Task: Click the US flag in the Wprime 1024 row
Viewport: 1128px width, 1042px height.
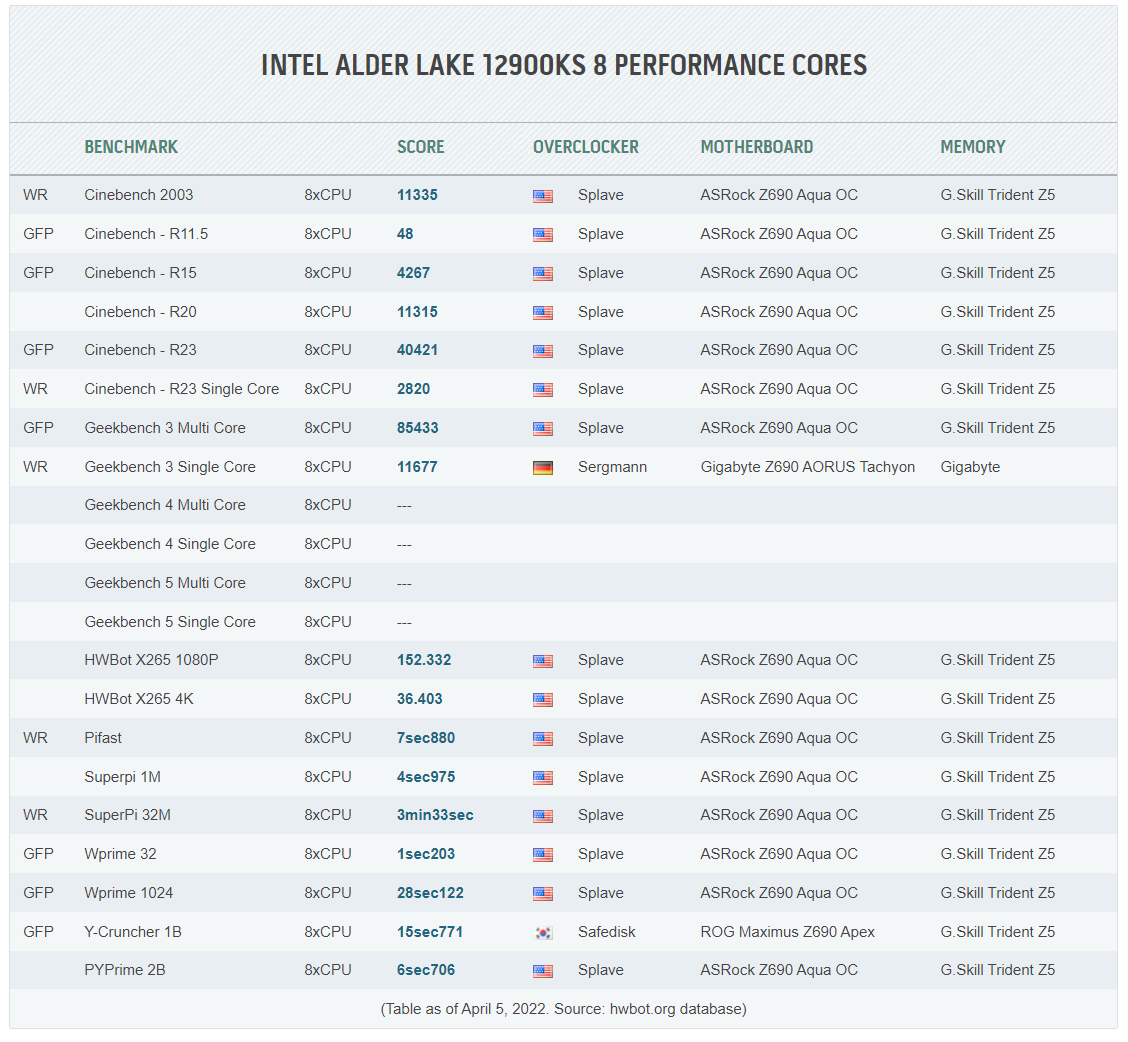Action: [542, 894]
